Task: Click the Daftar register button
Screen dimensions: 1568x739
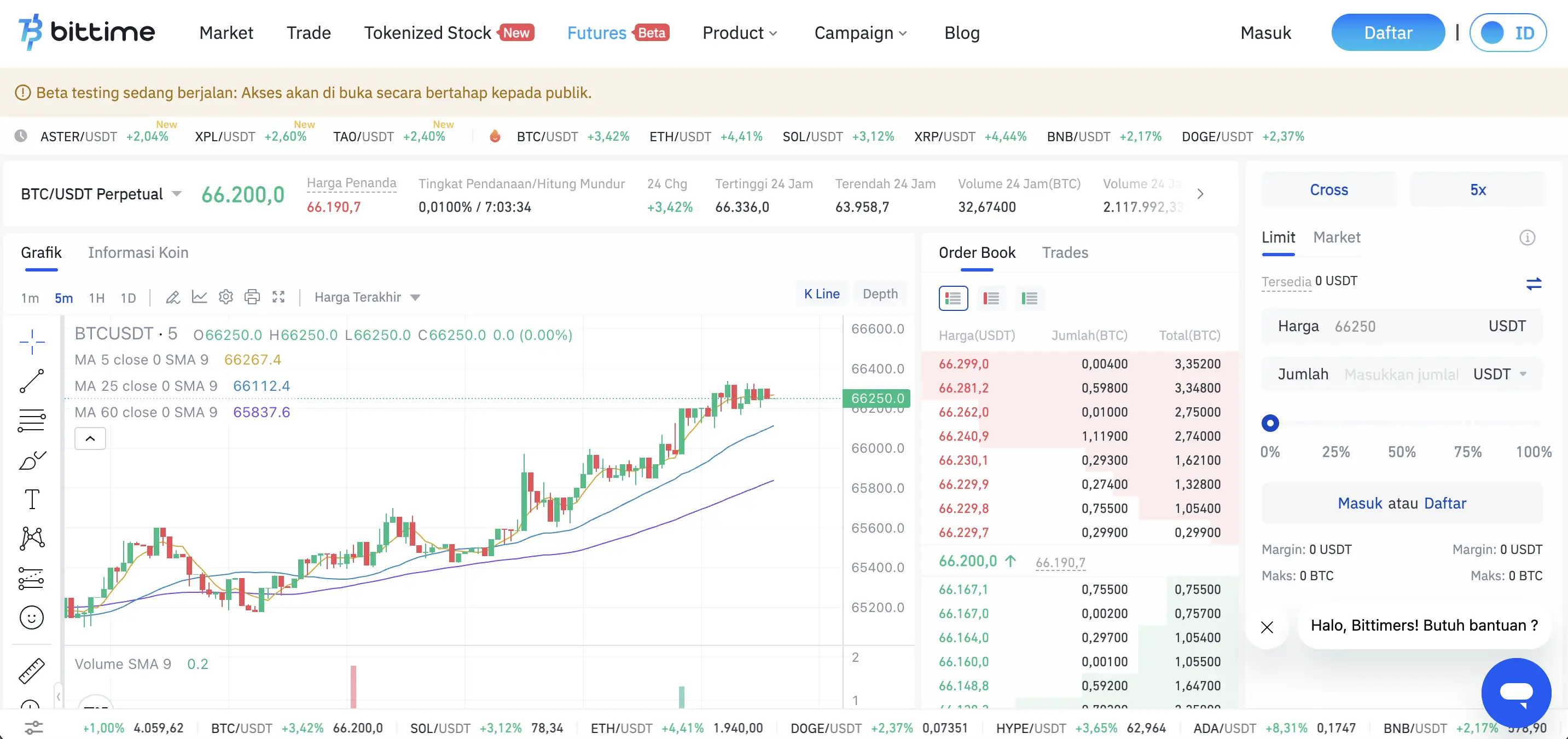Action: (1388, 32)
